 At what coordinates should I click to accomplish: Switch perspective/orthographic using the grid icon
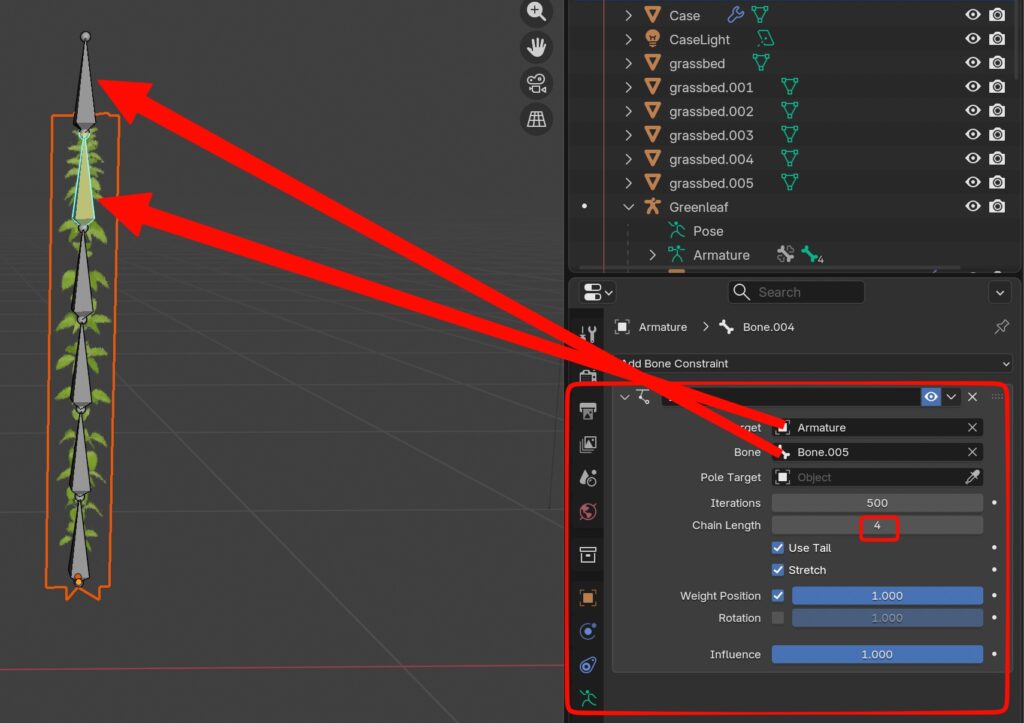537,119
